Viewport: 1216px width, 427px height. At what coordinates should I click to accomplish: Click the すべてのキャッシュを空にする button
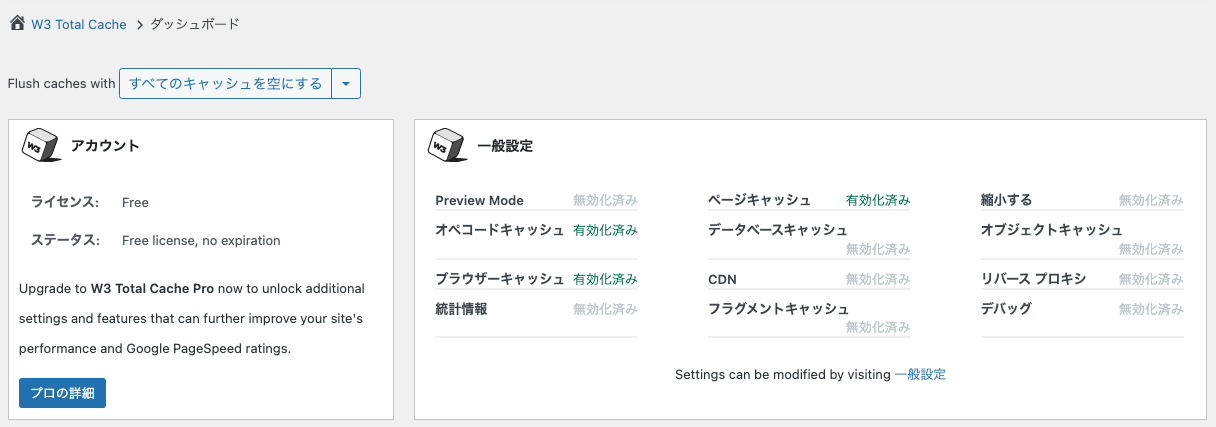click(225, 84)
